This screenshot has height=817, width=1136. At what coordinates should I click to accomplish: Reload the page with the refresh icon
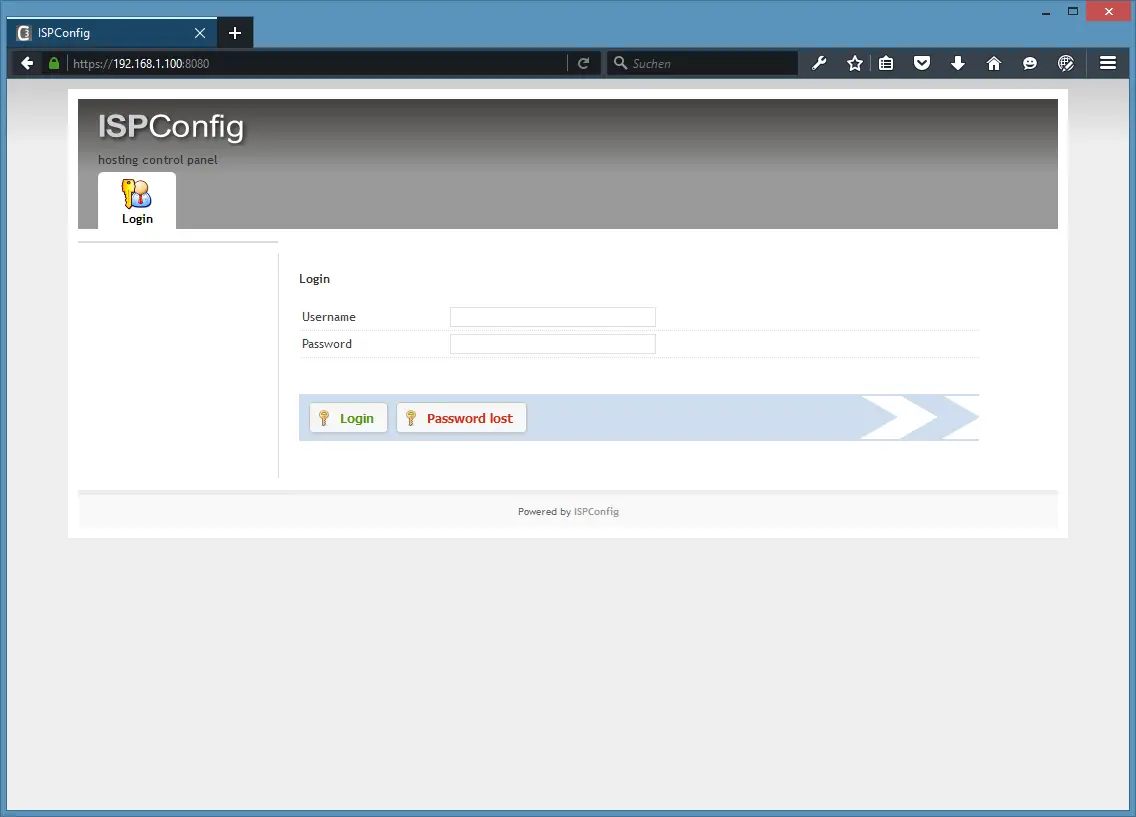583,63
